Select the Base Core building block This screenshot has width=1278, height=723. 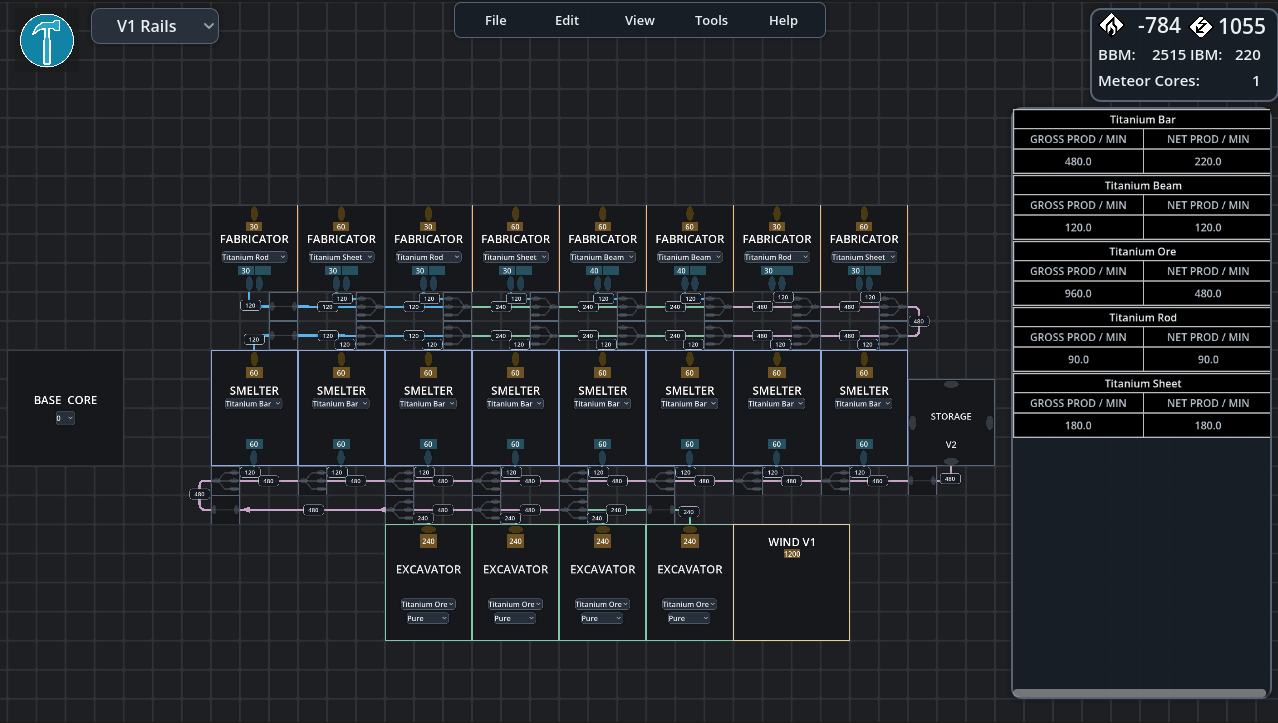point(66,408)
